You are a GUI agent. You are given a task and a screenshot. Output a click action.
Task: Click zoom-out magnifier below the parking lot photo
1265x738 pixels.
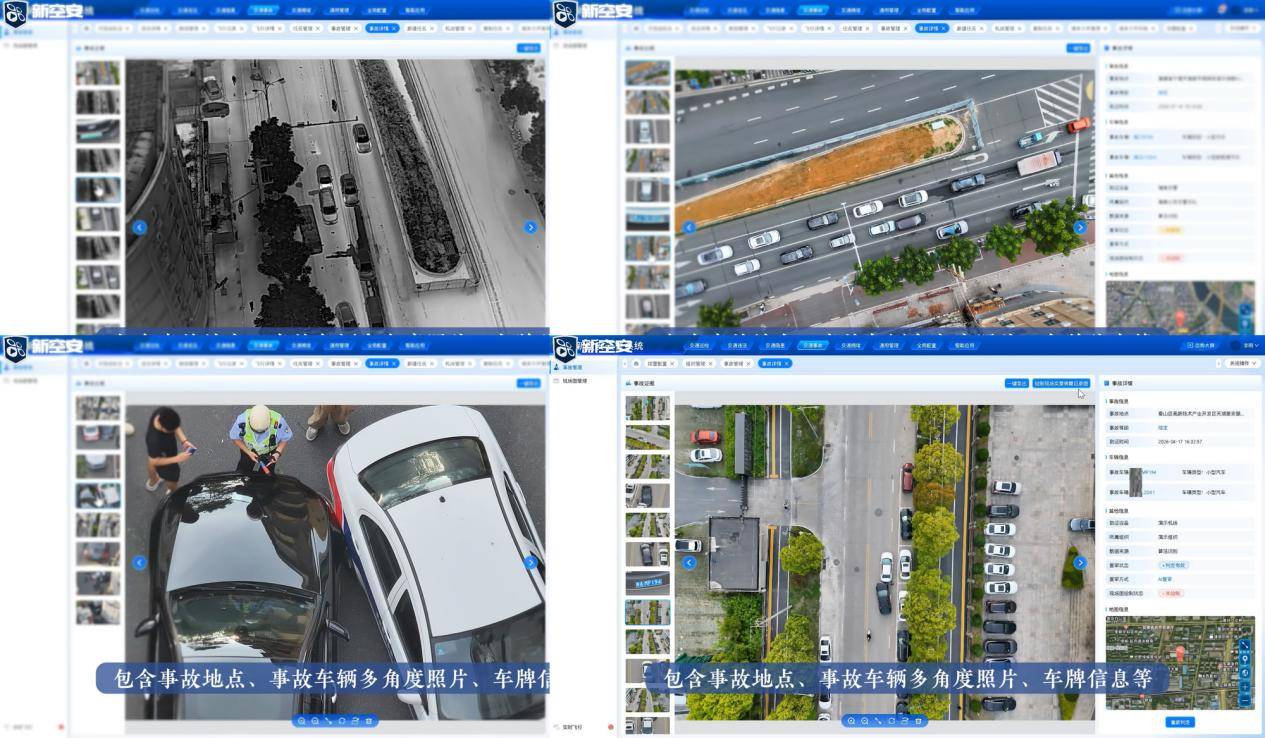tap(865, 721)
